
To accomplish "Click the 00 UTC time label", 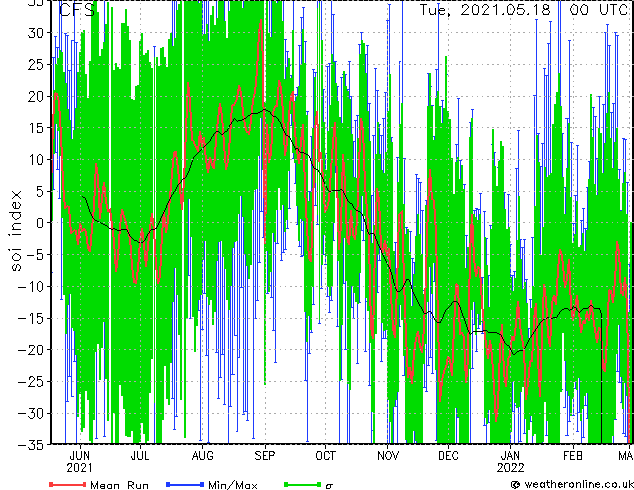I will [599, 10].
